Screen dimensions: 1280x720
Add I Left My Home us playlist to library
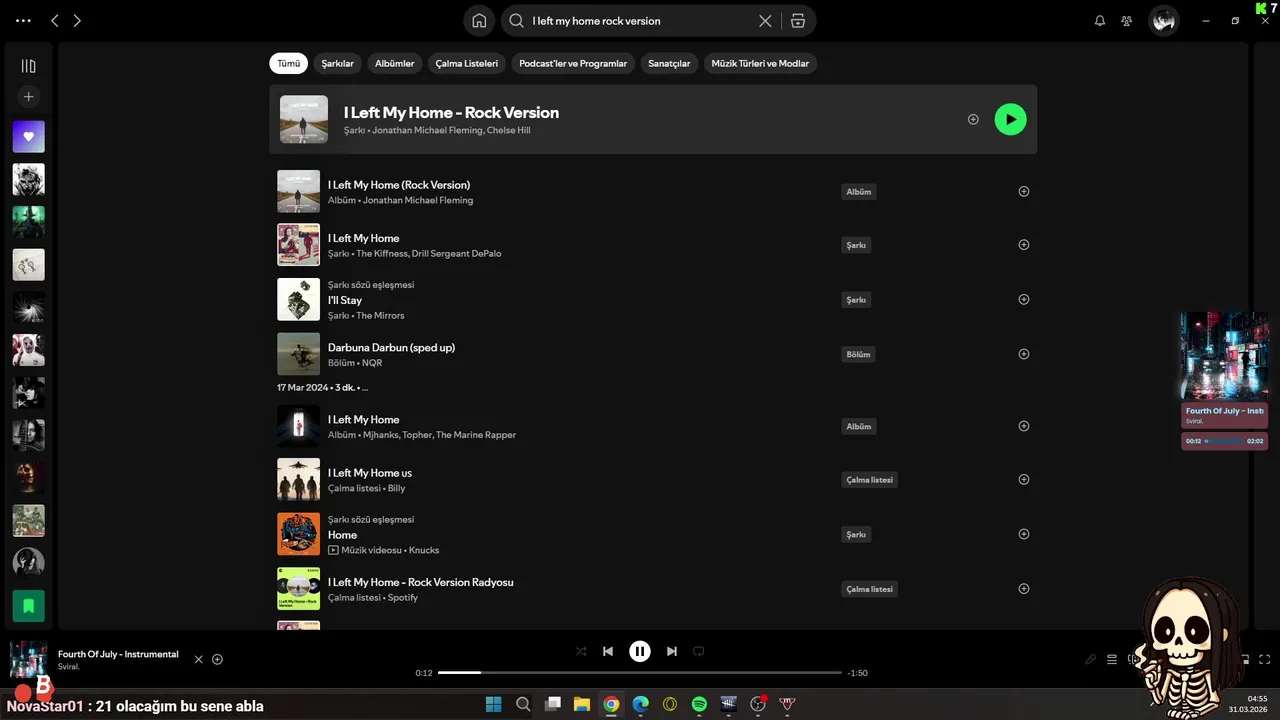coord(1023,480)
